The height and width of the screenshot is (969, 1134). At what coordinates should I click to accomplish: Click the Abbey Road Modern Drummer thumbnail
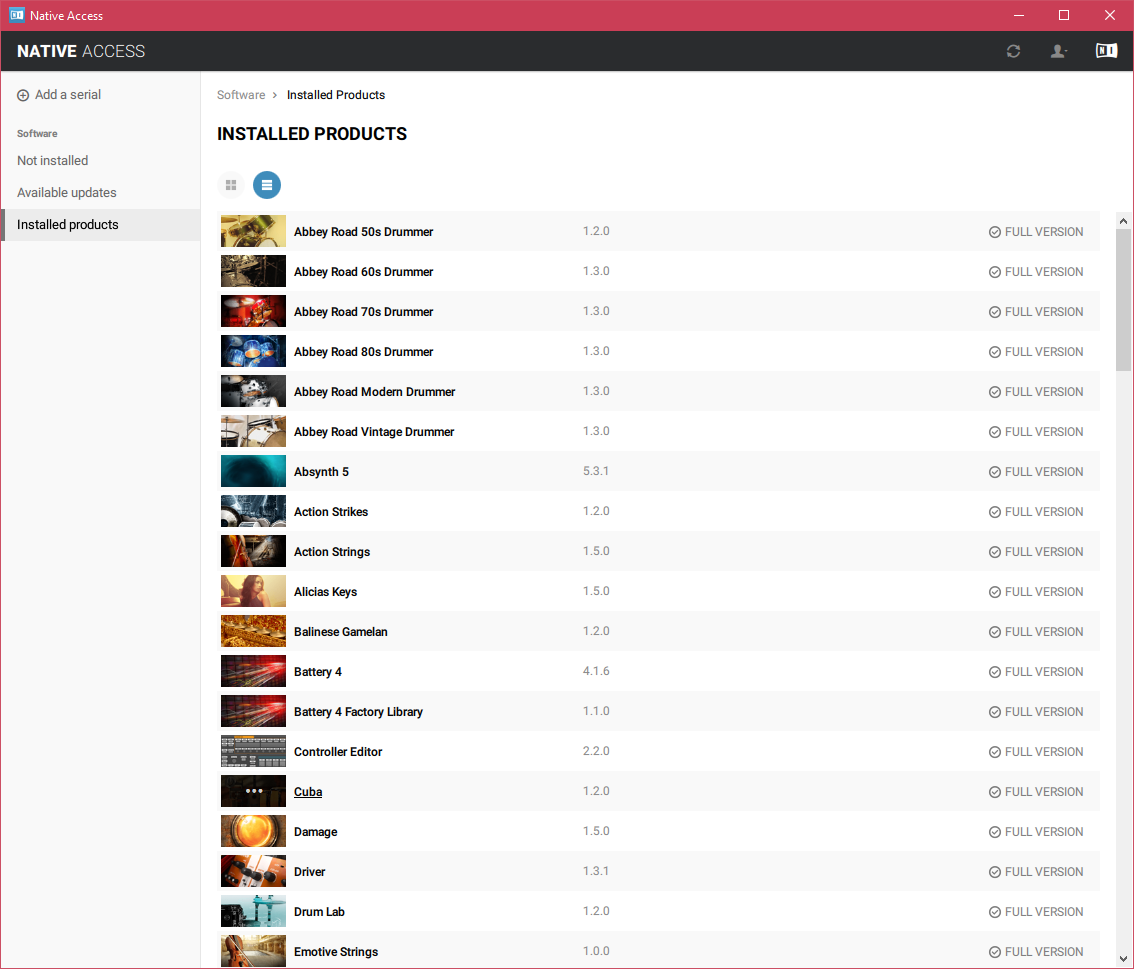[x=253, y=391]
